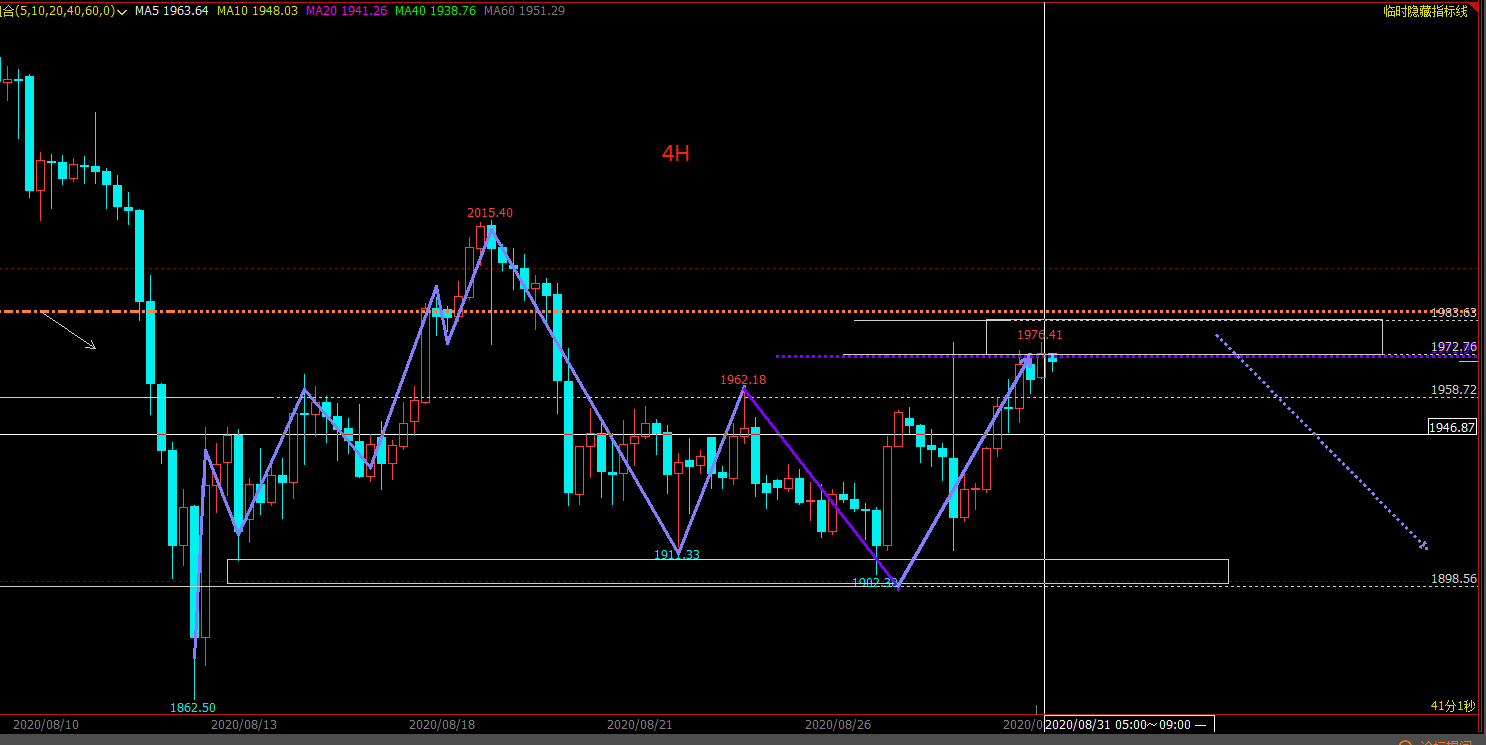The height and width of the screenshot is (745, 1486).
Task: Click the boxed 1946.87 price axis tag
Action: [x=1453, y=427]
